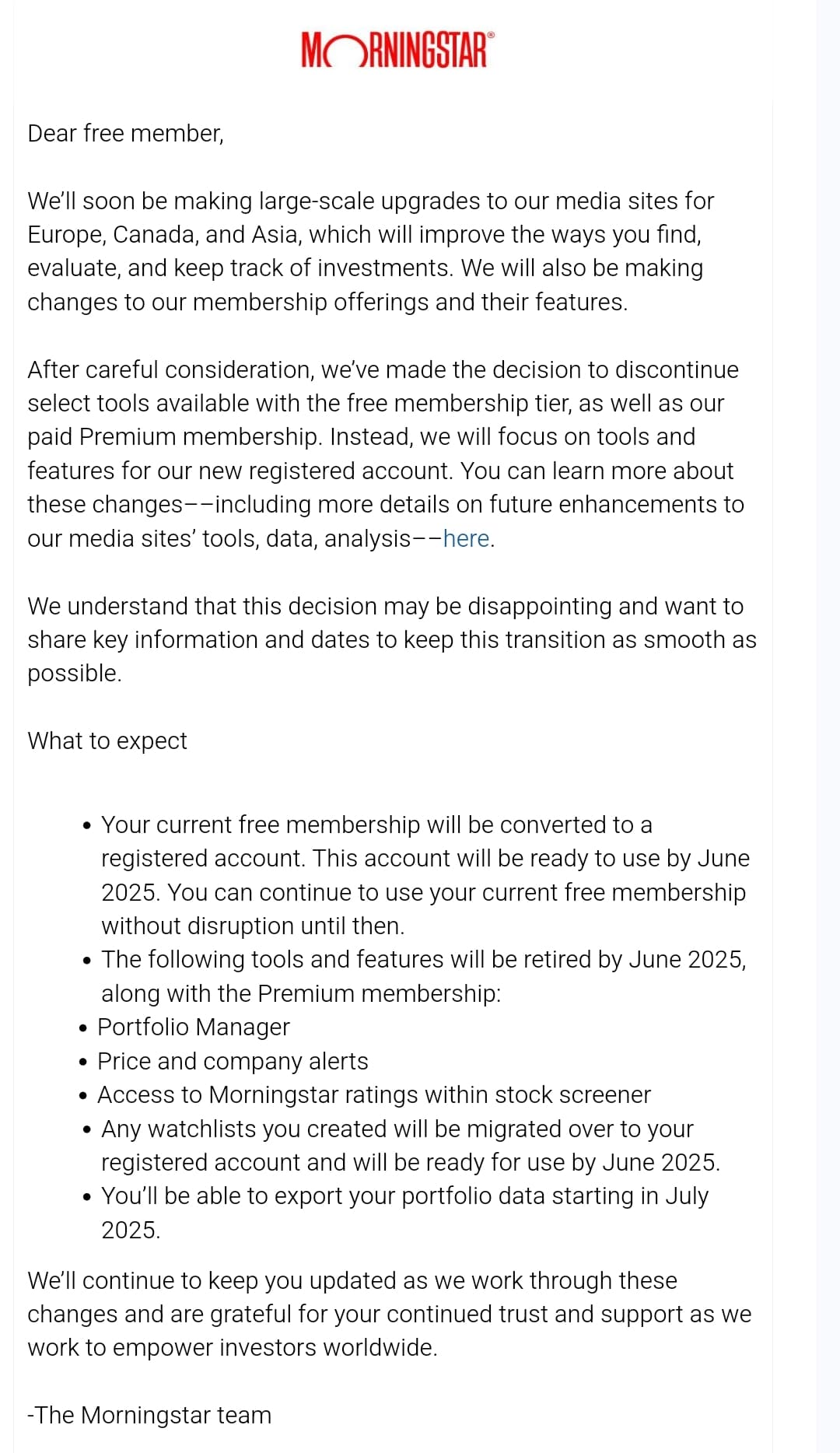Click the words "paid Premium membership"
Screen dimensions: 840x1453
[x=173, y=437]
